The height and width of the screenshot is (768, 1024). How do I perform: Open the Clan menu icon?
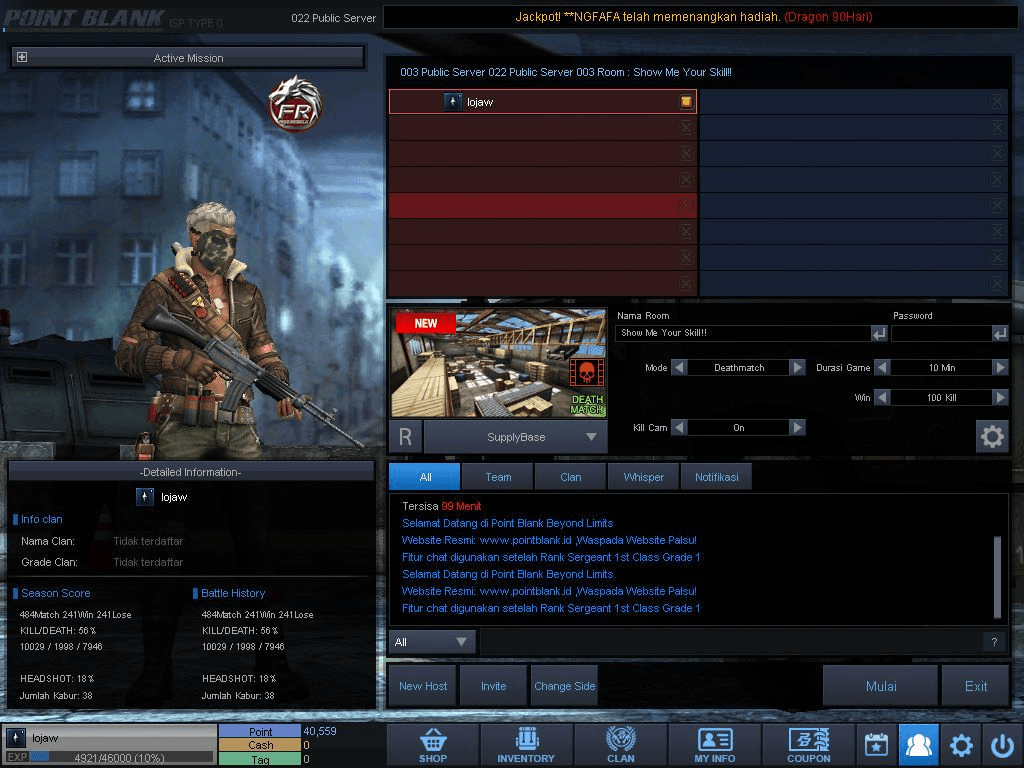[620, 745]
